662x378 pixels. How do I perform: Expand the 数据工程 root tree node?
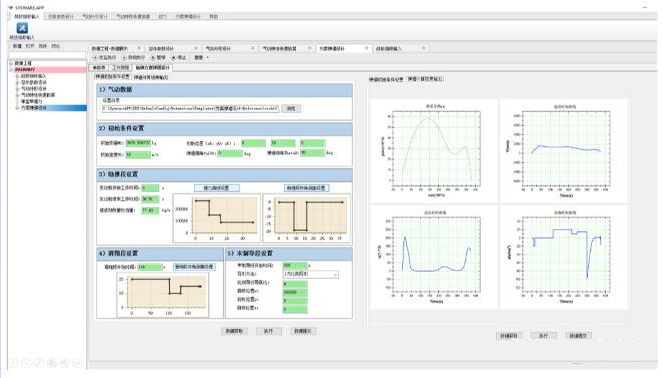[11, 63]
